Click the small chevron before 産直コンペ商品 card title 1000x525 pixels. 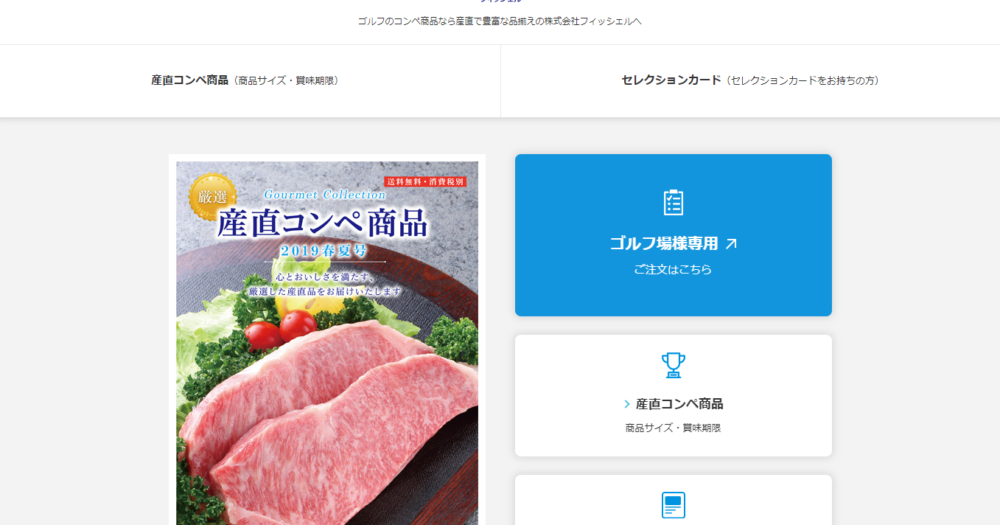(x=627, y=404)
